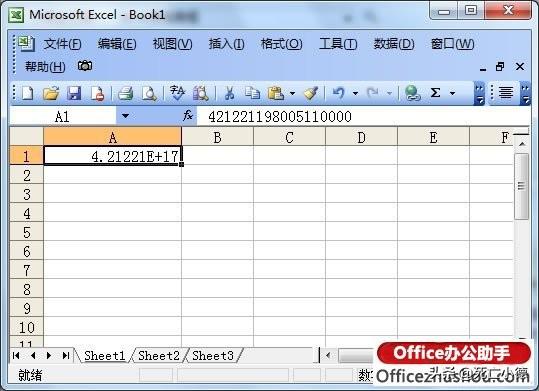539x391 pixels.
Task: Select column B header
Action: click(x=218, y=137)
